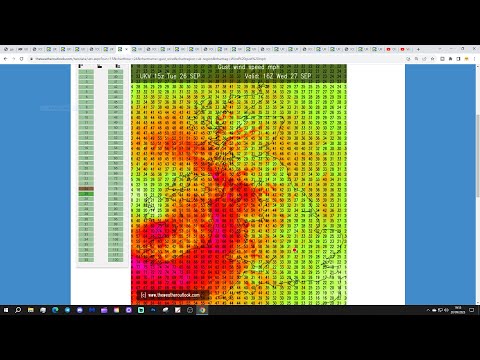
Task: Select forecast step 10 in left column
Action: coord(86,117)
